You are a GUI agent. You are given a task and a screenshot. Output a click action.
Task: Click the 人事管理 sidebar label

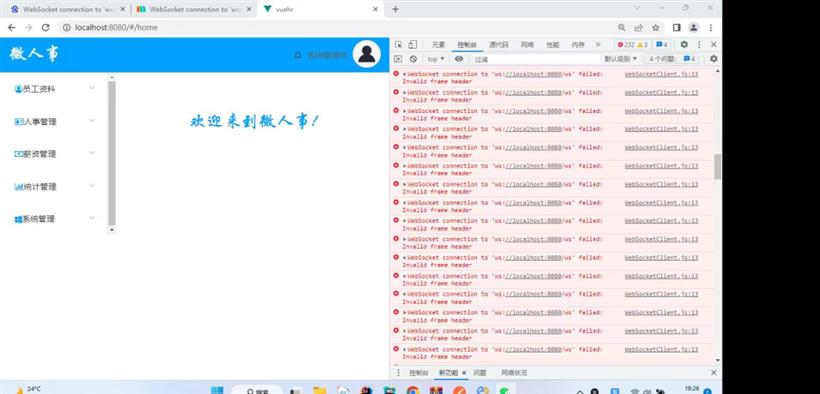coord(40,122)
